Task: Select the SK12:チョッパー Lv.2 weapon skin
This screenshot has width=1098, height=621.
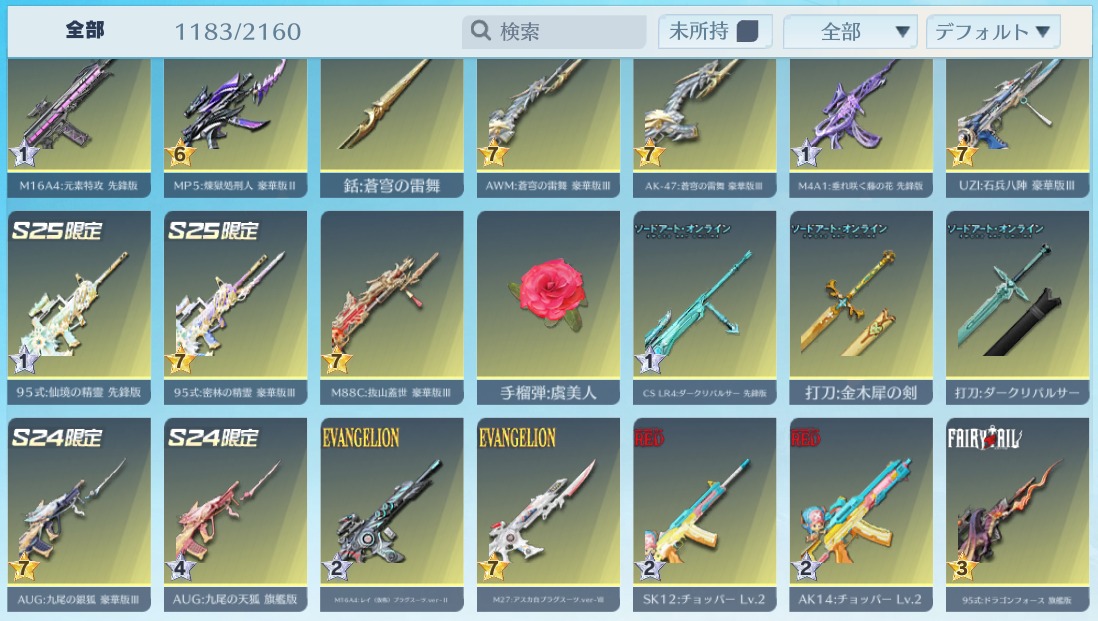Action: pos(704,515)
